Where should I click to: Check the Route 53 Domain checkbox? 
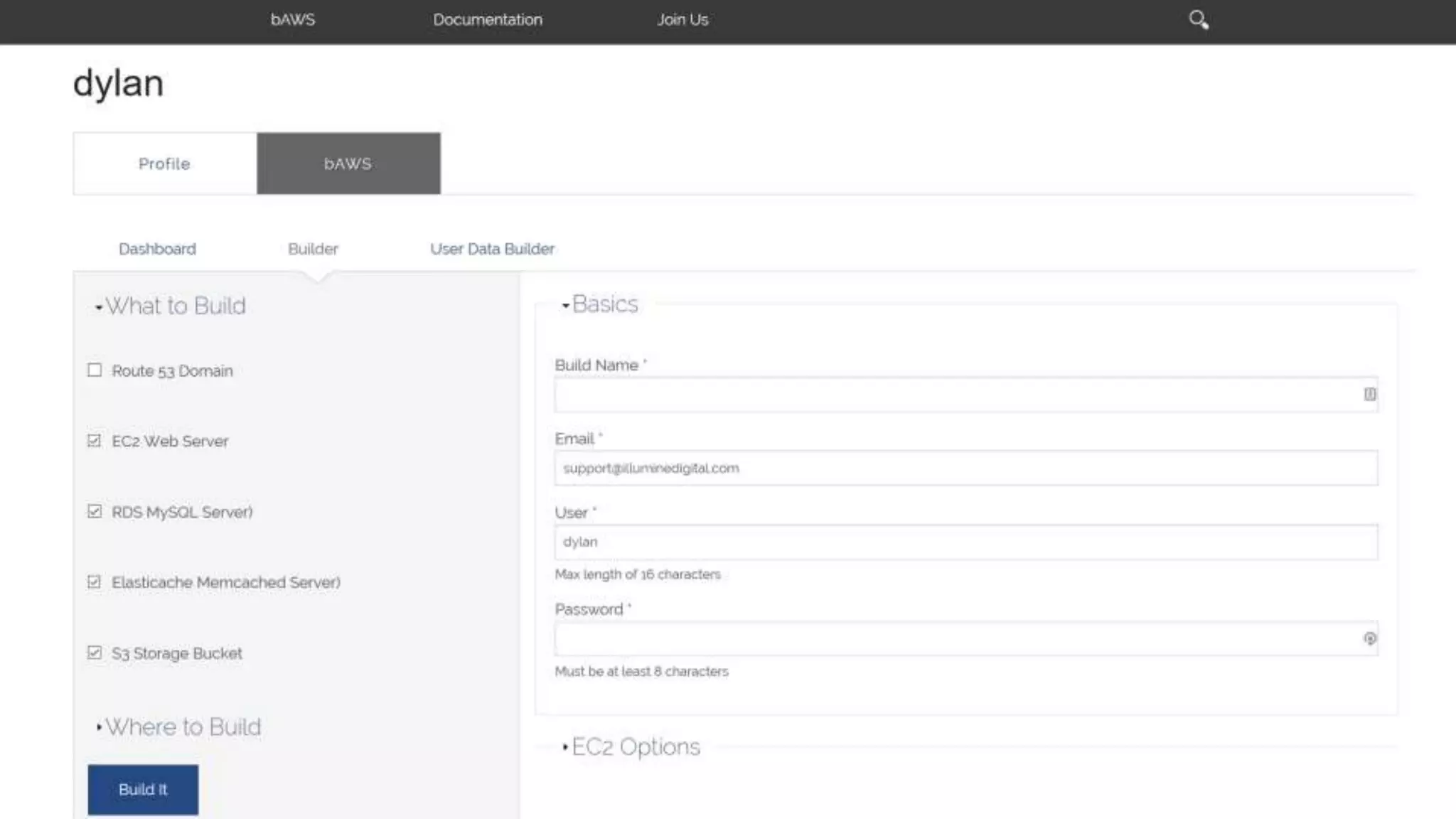95,370
